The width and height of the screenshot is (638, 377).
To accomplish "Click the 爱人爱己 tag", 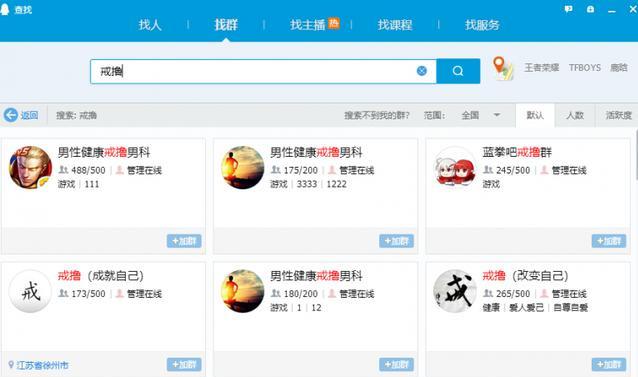I will pyautogui.click(x=527, y=307).
